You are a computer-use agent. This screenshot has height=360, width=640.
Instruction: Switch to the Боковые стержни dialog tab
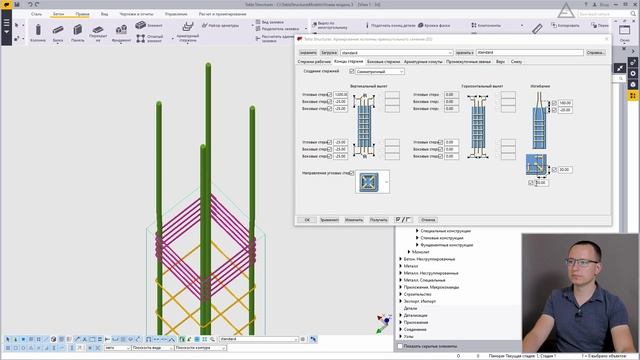click(383, 62)
